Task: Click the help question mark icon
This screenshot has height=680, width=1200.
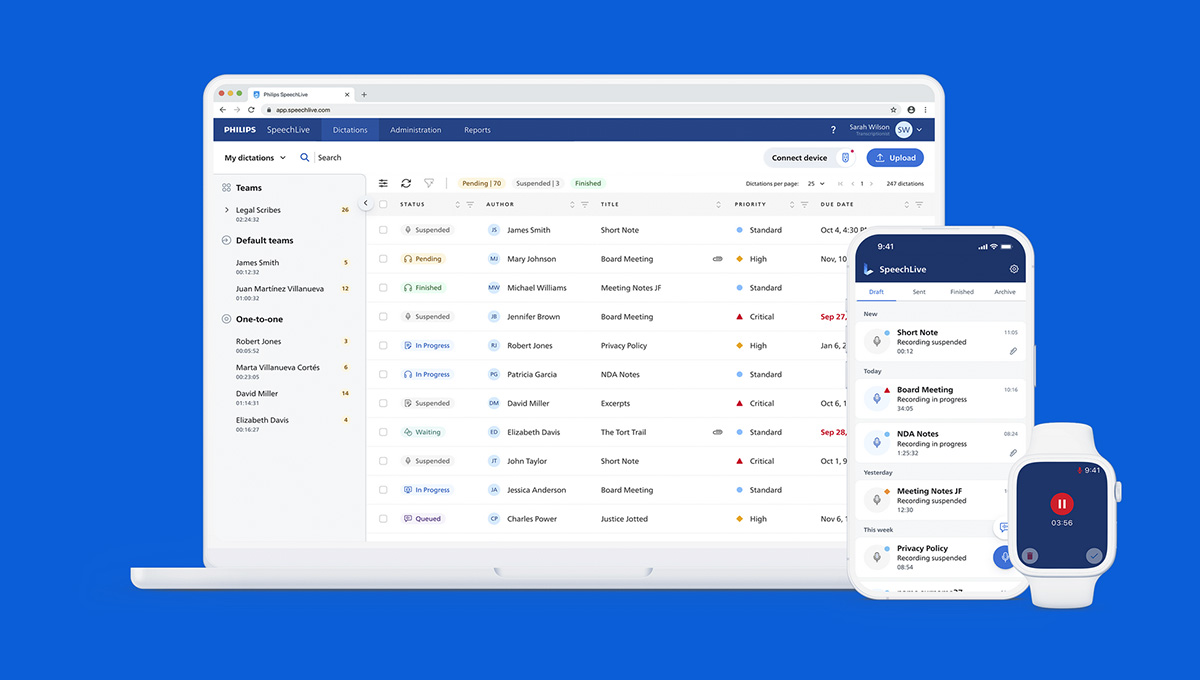Action: pyautogui.click(x=833, y=130)
